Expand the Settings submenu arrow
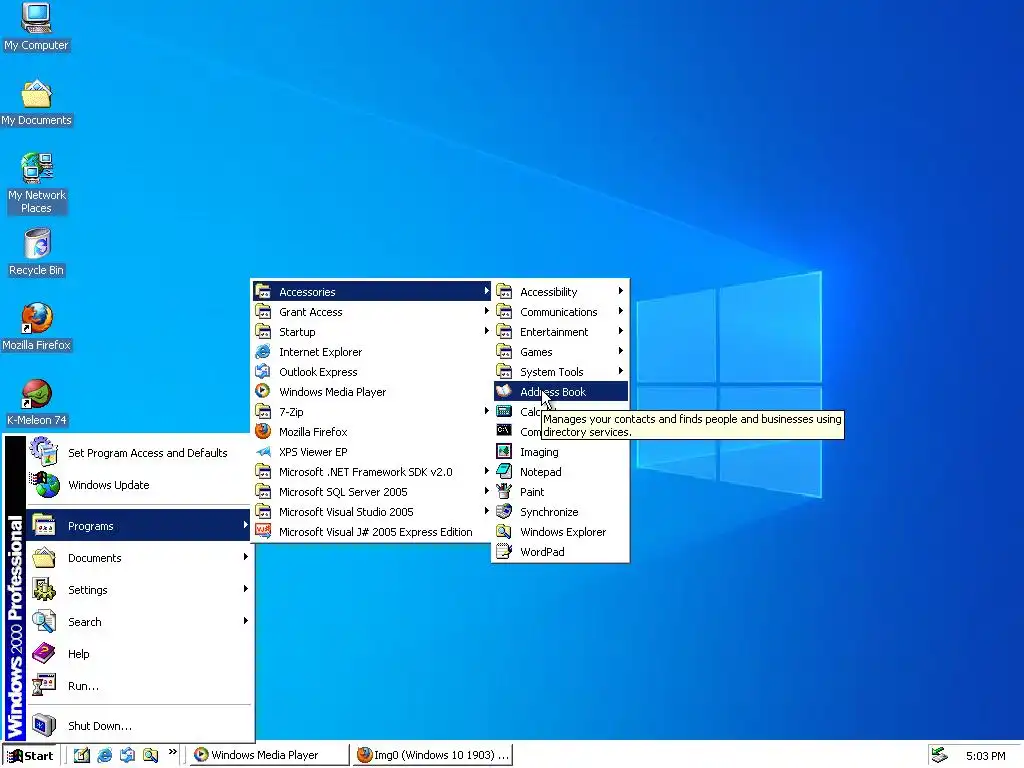 (x=246, y=589)
